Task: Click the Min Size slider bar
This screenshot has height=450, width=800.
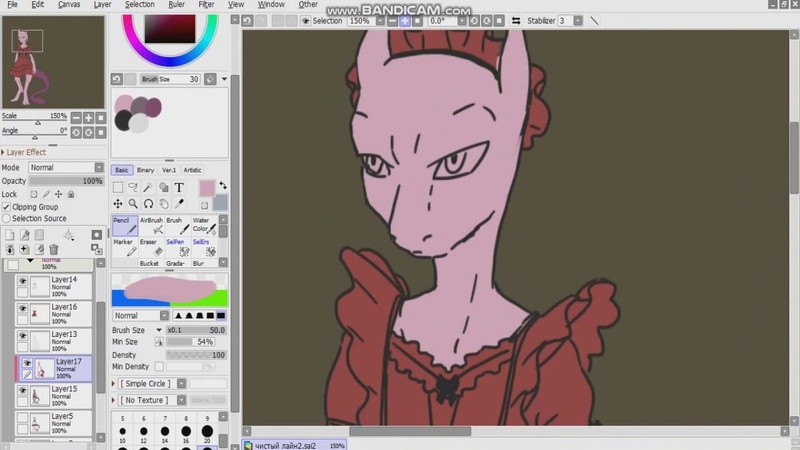Action: click(190, 342)
